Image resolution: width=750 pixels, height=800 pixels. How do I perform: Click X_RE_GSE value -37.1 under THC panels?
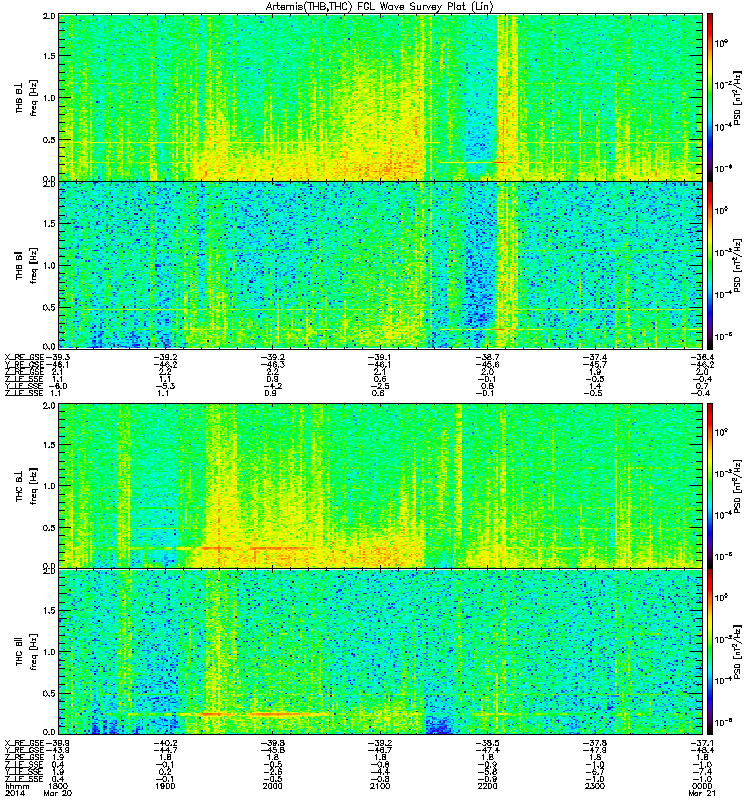point(702,743)
